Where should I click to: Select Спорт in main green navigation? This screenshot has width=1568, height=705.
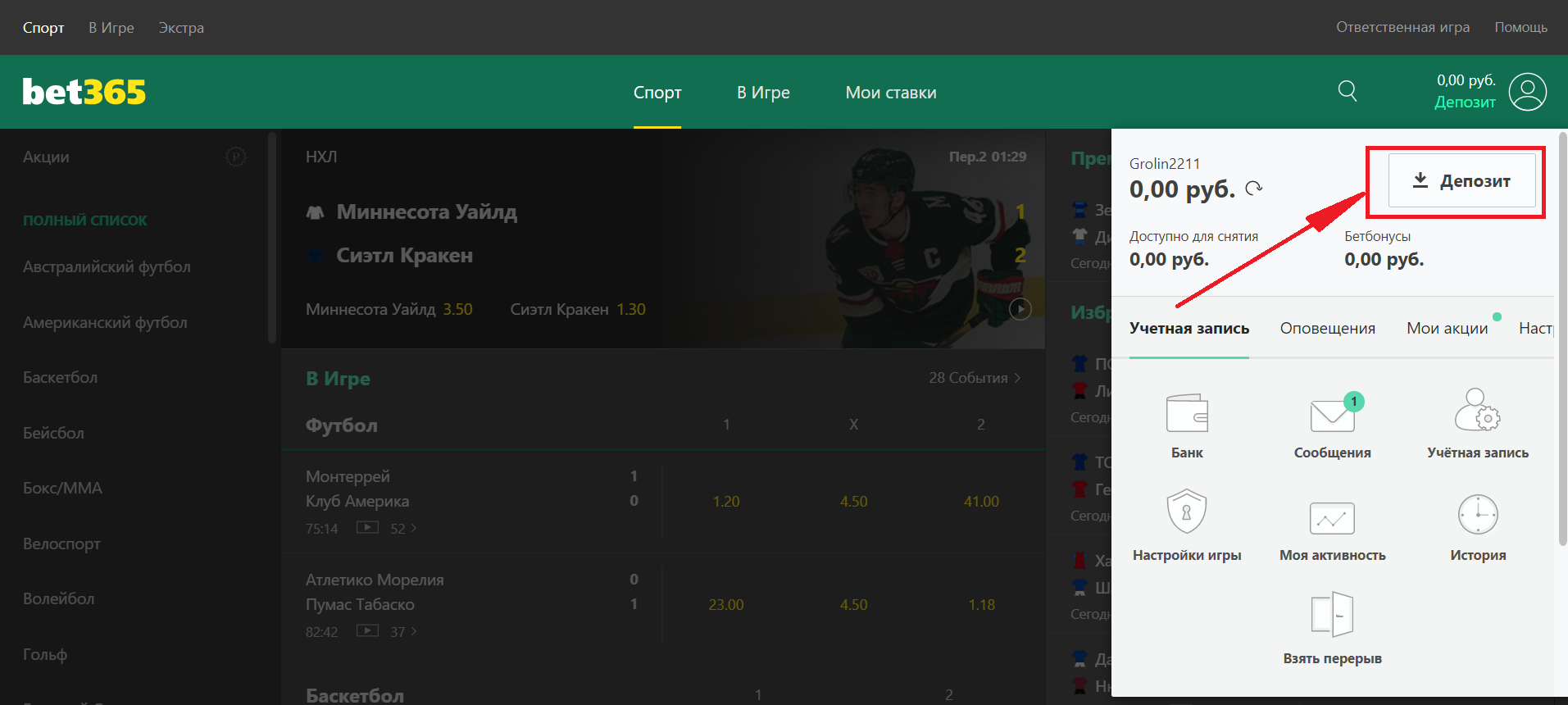[x=657, y=93]
